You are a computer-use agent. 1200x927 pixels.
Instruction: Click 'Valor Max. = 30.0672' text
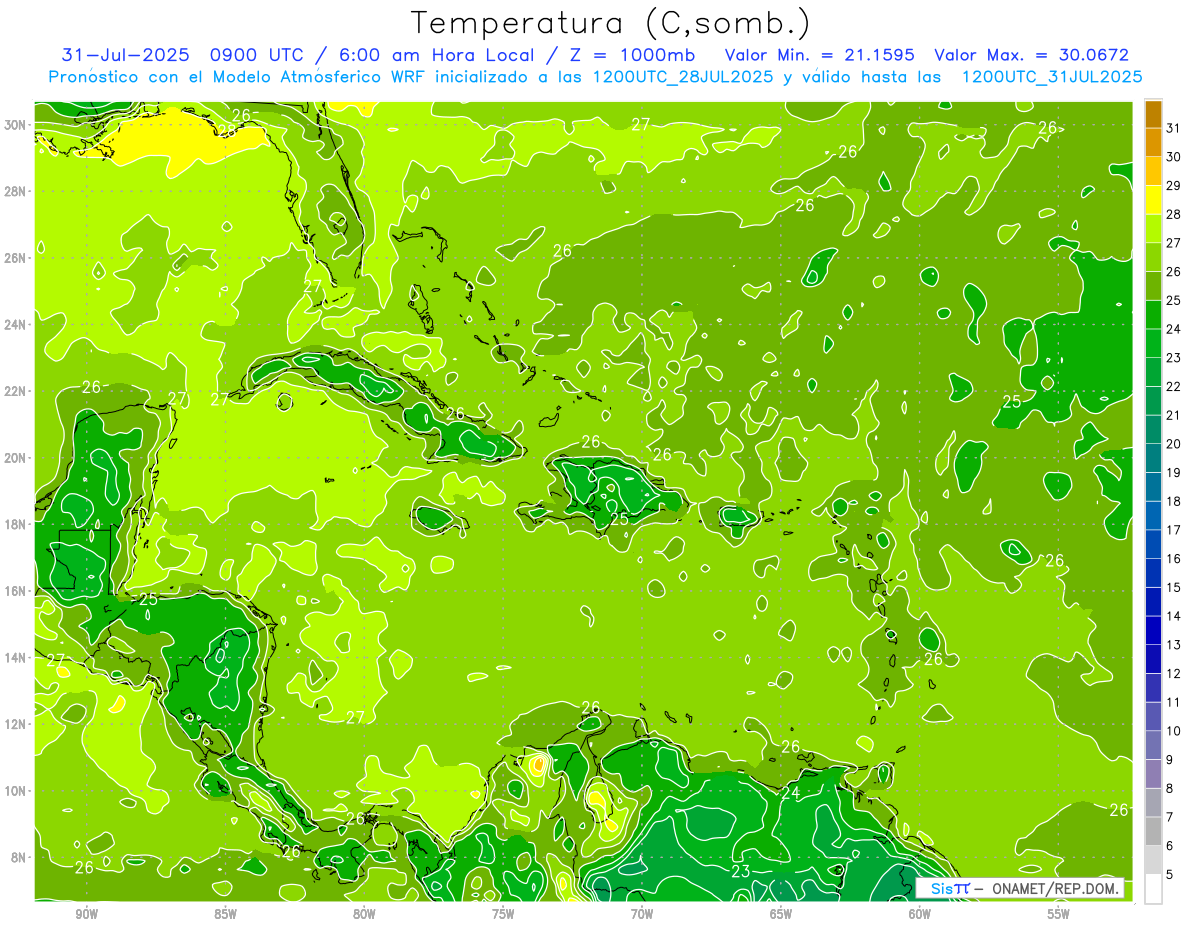1032,55
